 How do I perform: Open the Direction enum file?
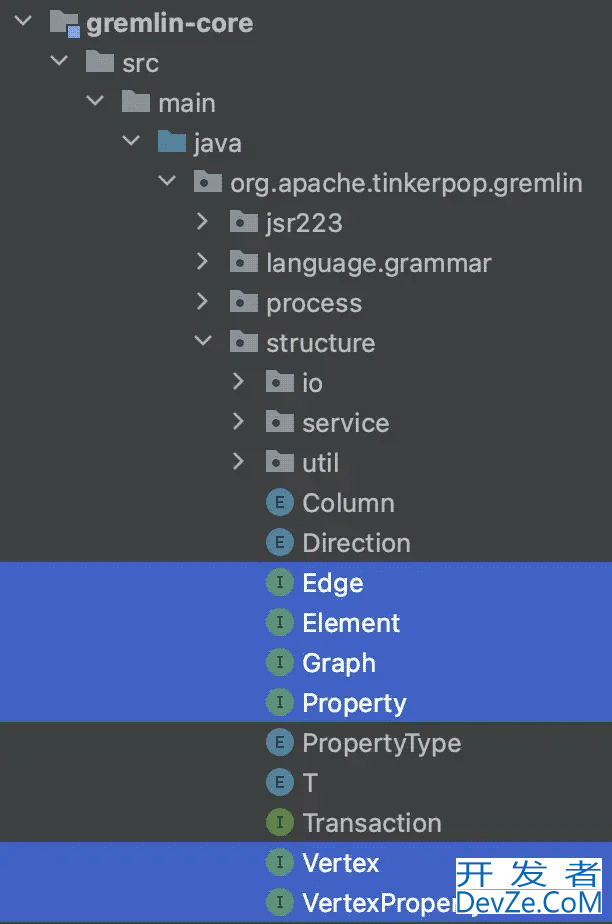tap(356, 543)
